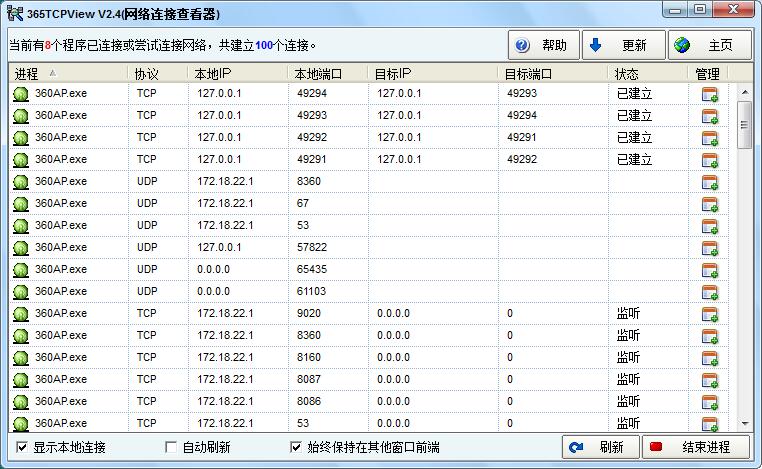Click the 更新 update button

coord(623,45)
